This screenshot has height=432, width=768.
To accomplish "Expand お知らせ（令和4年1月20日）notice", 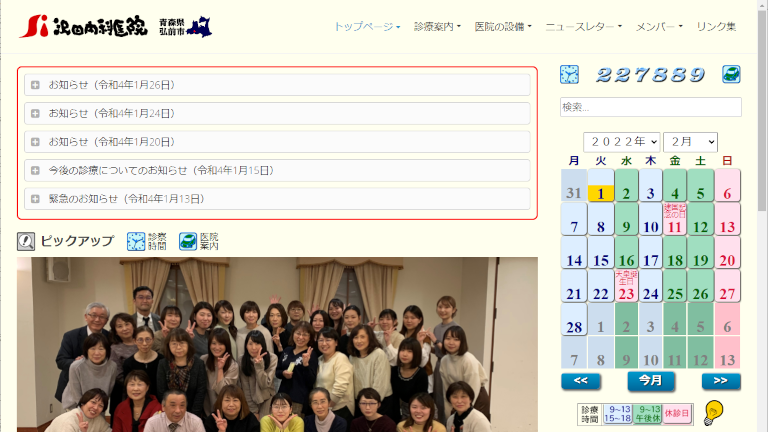I will pos(277,142).
